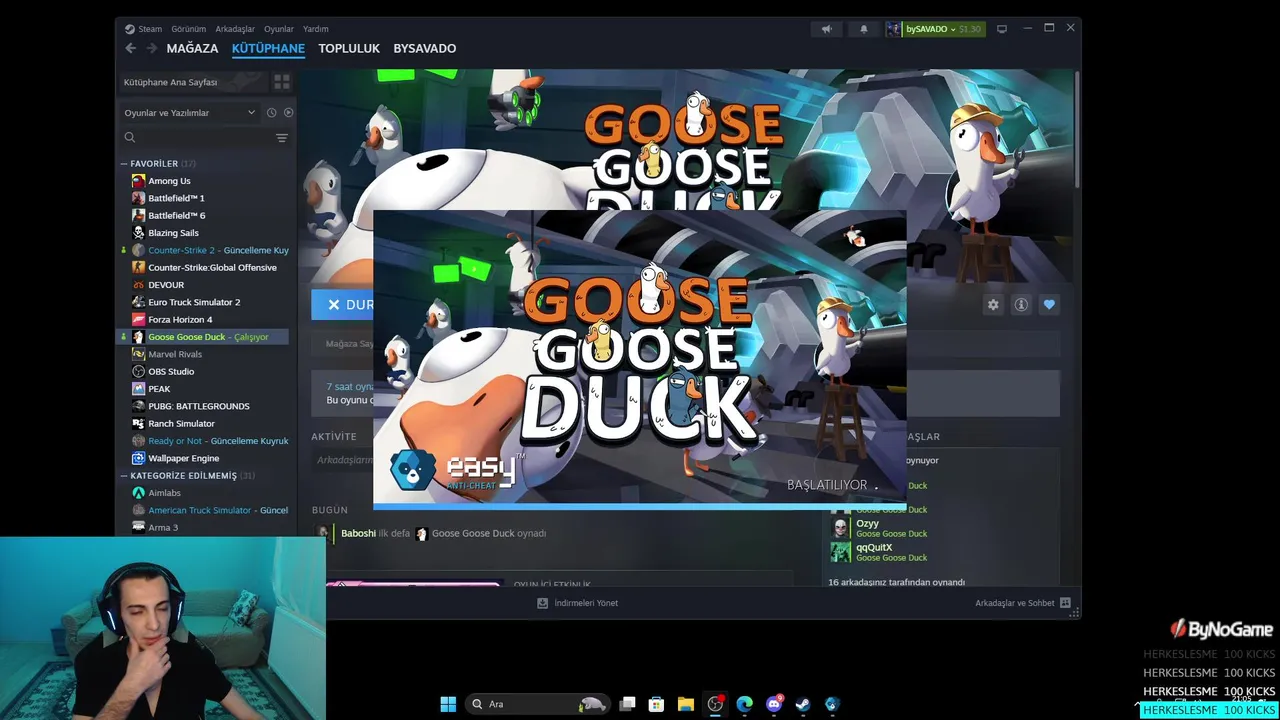Toggle favorite heart for Goose Goose Duck
Image resolution: width=1280 pixels, height=720 pixels.
coord(1049,305)
